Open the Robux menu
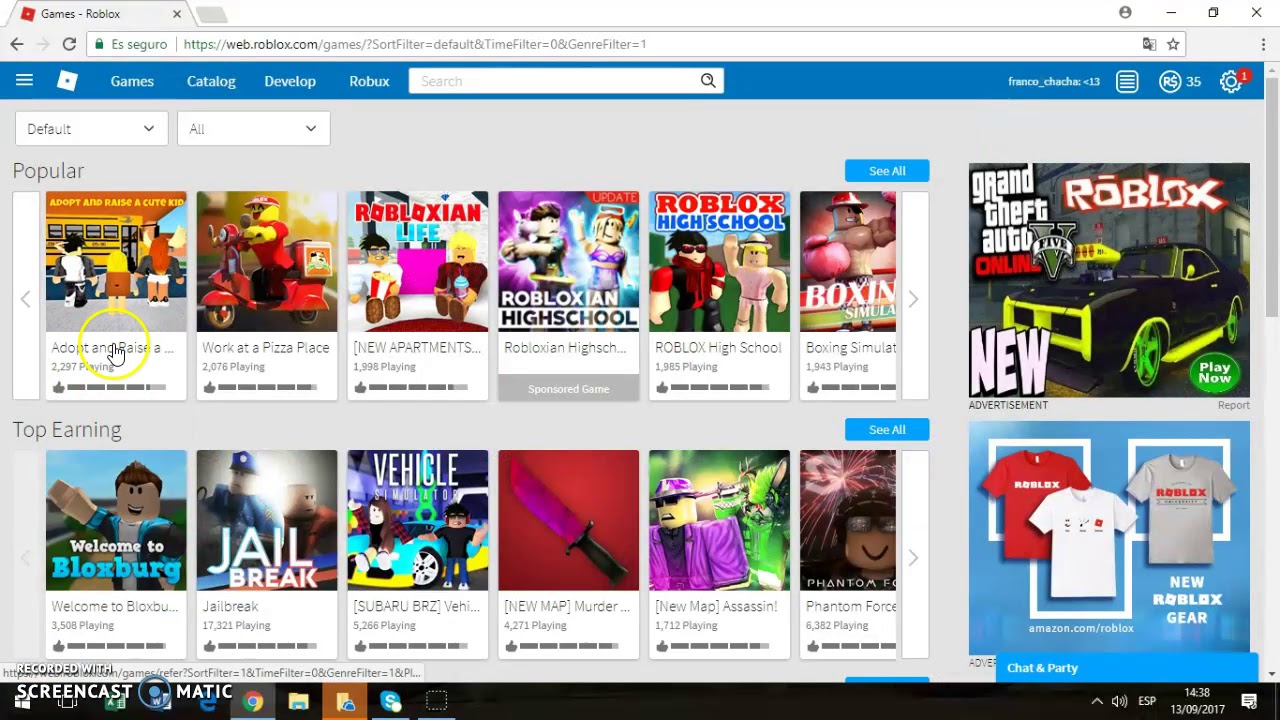The height and width of the screenshot is (720, 1280). point(369,81)
